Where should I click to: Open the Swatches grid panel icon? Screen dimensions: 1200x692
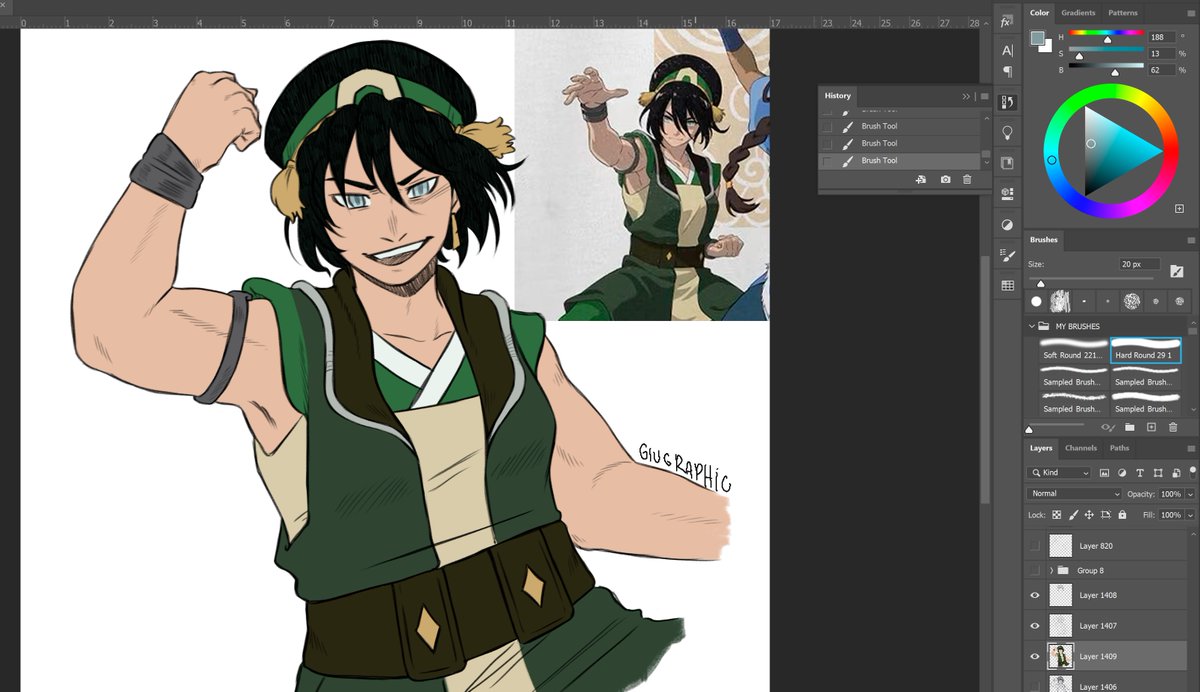coord(1007,286)
